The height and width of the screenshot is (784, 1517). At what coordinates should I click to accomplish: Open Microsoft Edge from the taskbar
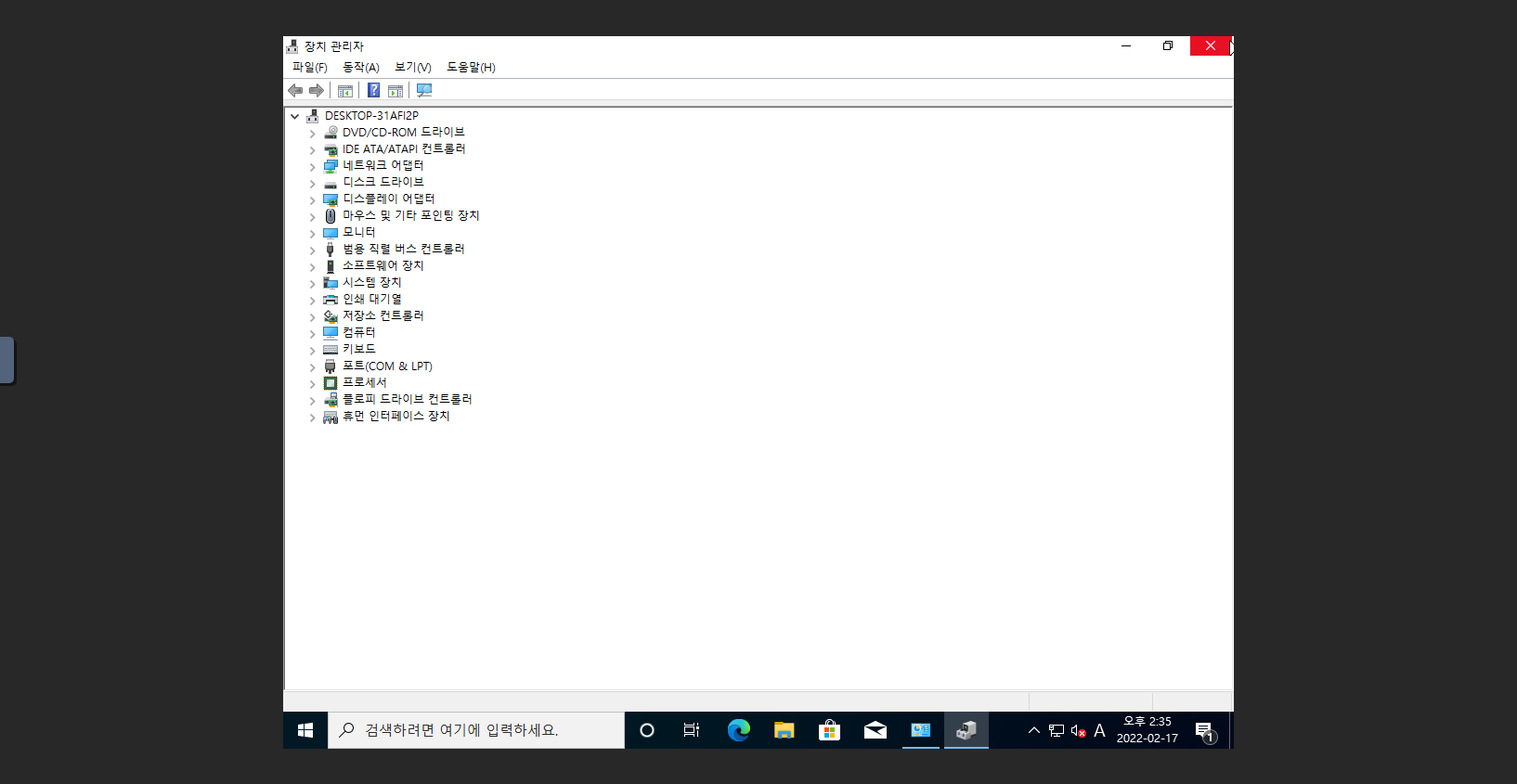(739, 730)
